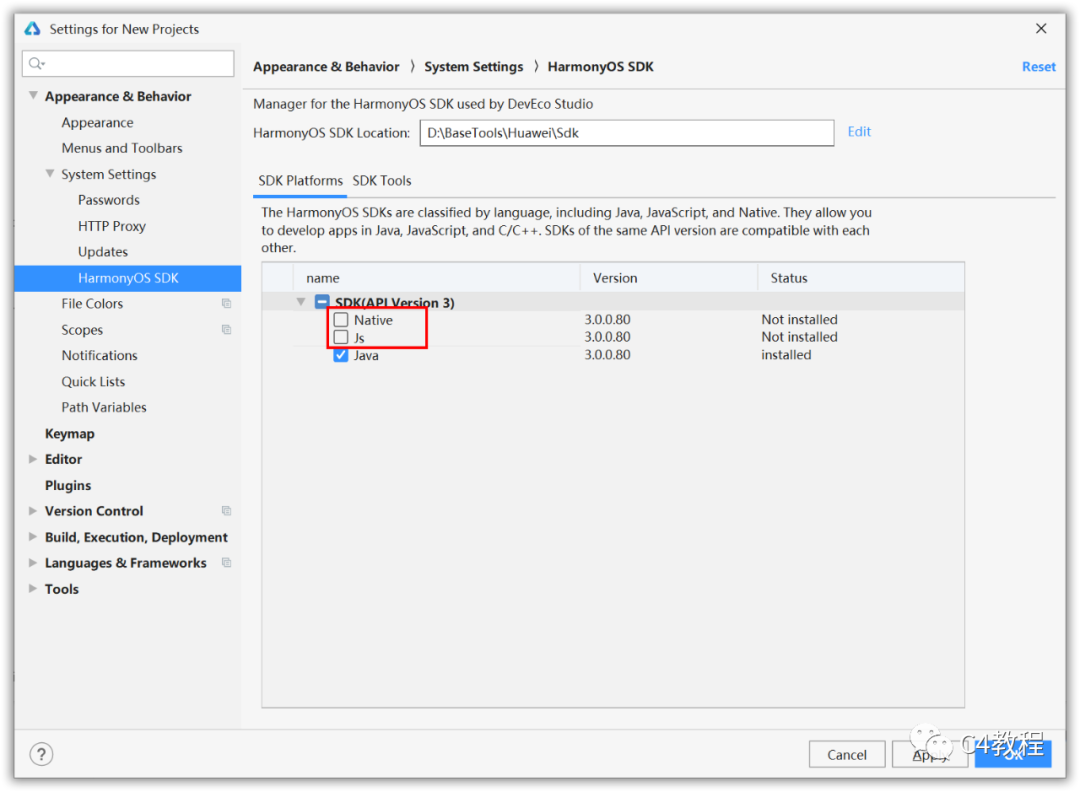The image size is (1080, 792).
Task: Open HTTP Proxy settings
Action: pos(112,226)
